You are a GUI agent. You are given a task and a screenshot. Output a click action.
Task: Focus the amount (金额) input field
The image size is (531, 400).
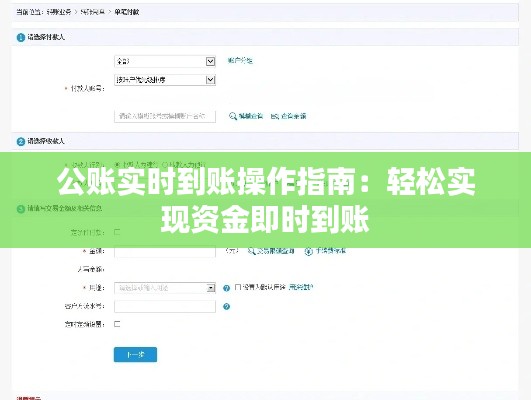[165, 251]
